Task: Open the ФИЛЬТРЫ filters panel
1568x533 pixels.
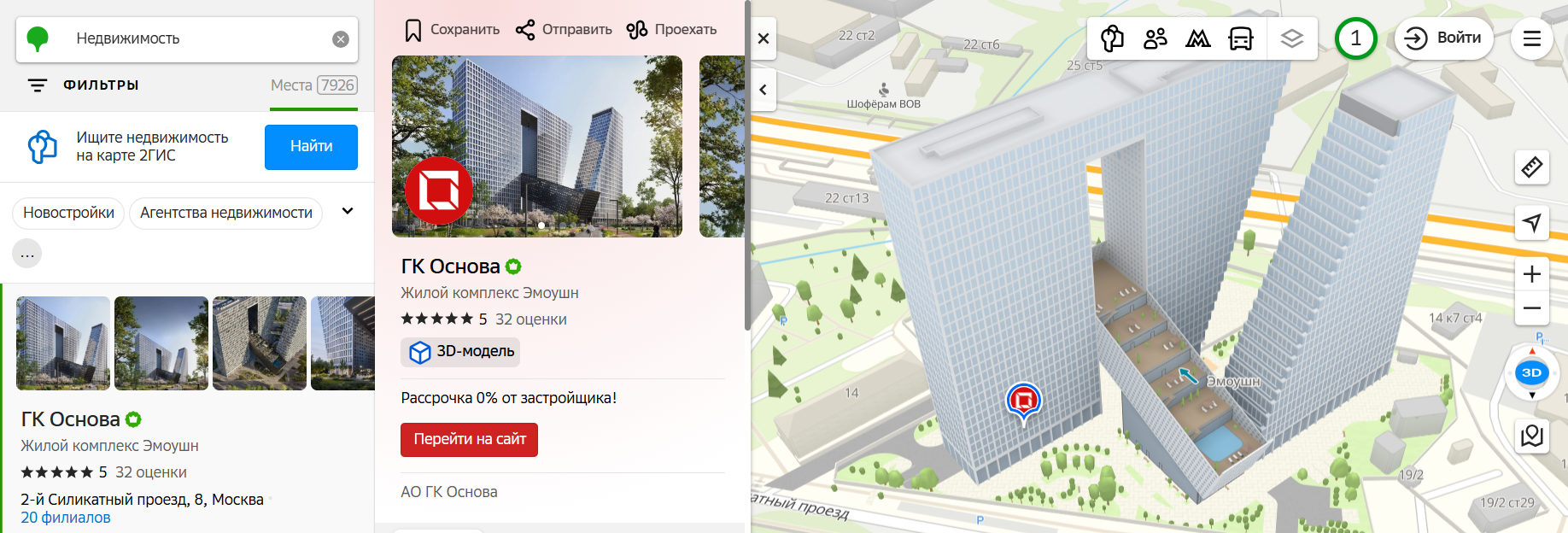Action: 84,85
